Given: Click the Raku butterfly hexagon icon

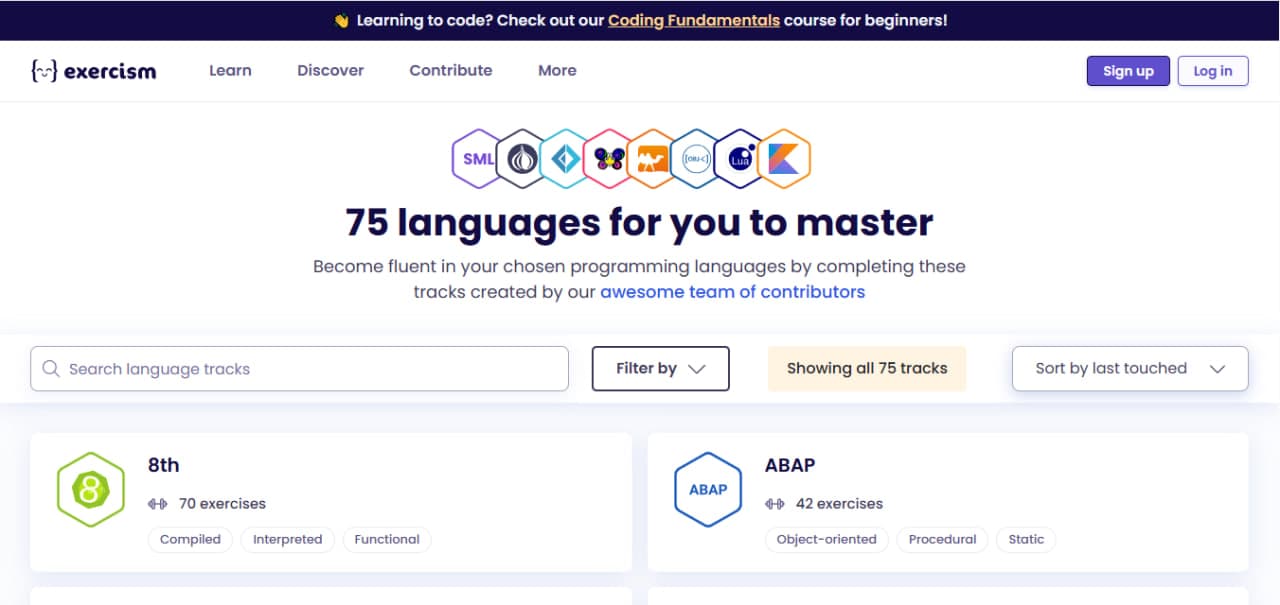Looking at the screenshot, I should [609, 159].
